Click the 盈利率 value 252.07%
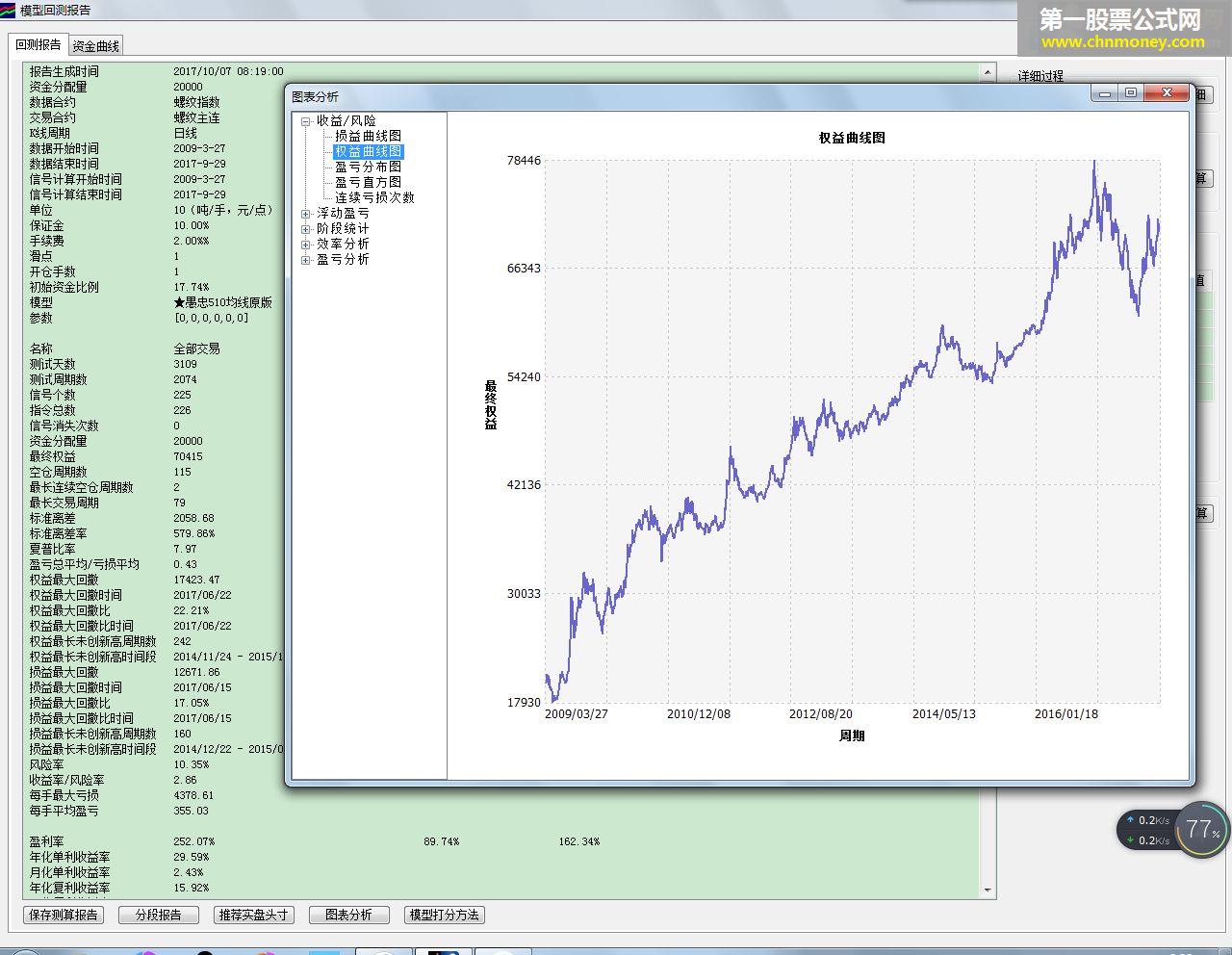This screenshot has height=955, width=1232. (x=193, y=841)
